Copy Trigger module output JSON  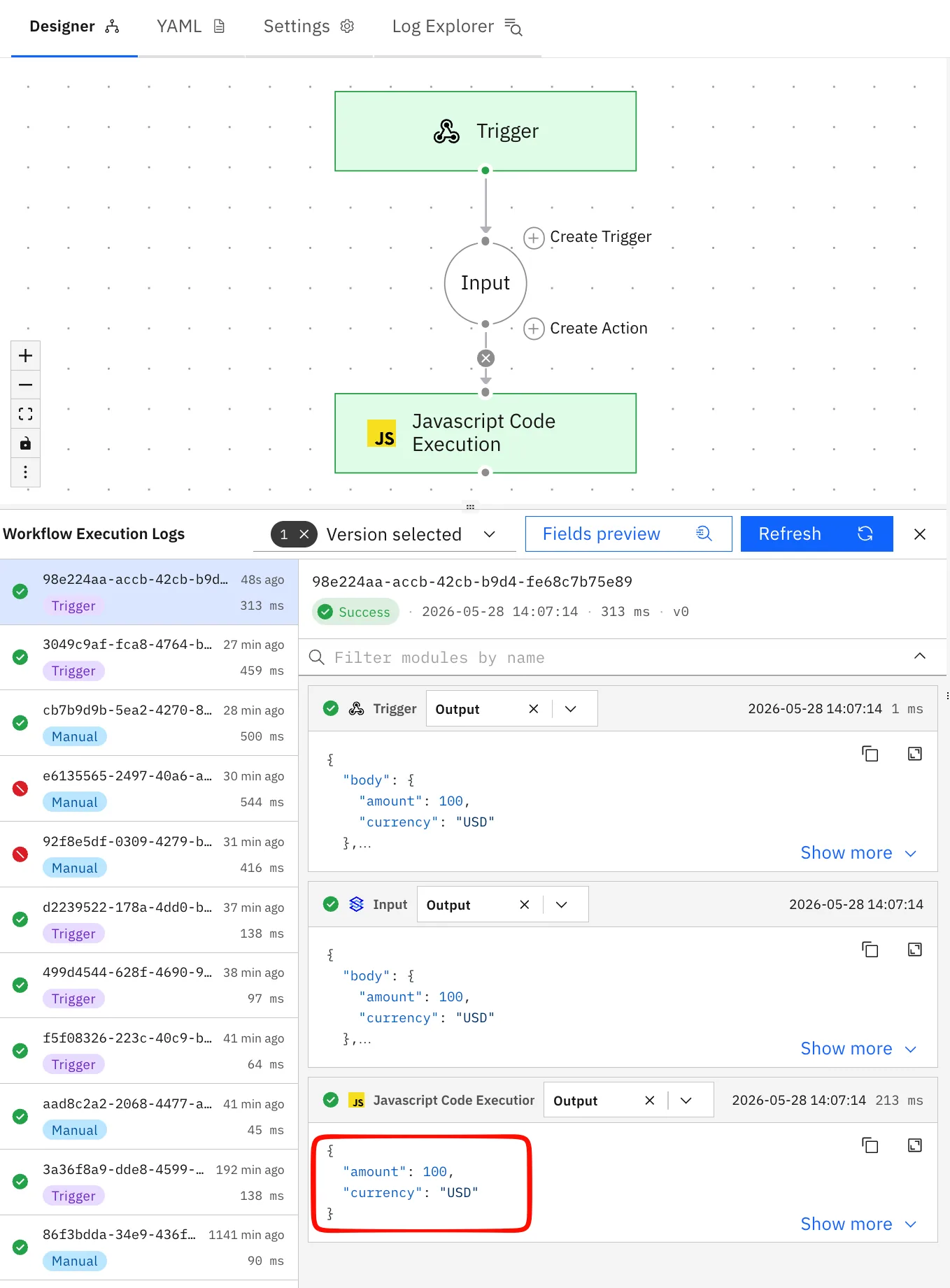[x=870, y=754]
